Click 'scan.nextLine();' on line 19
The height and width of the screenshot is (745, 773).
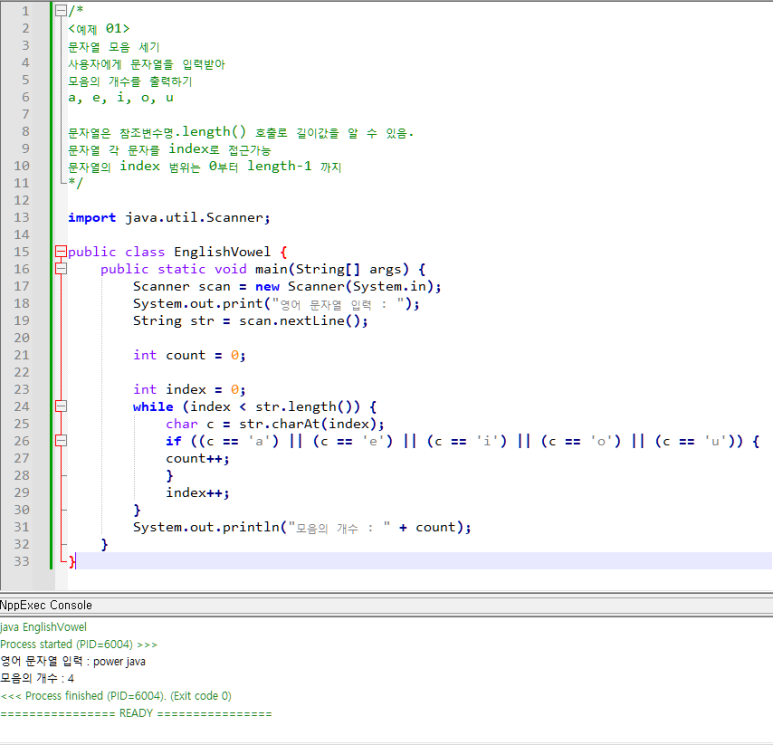(x=303, y=321)
